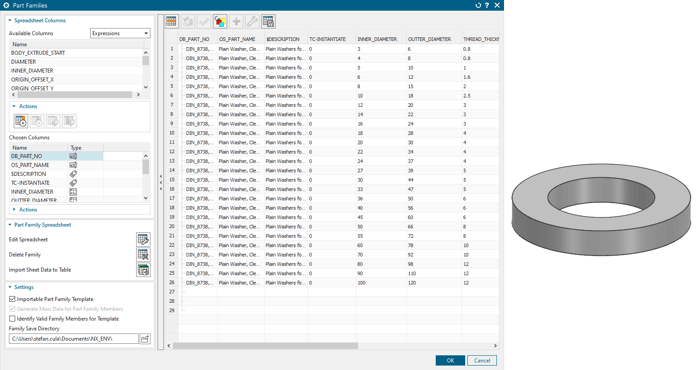Click the grayed second icon in the spreadsheet toolbar

click(x=188, y=21)
